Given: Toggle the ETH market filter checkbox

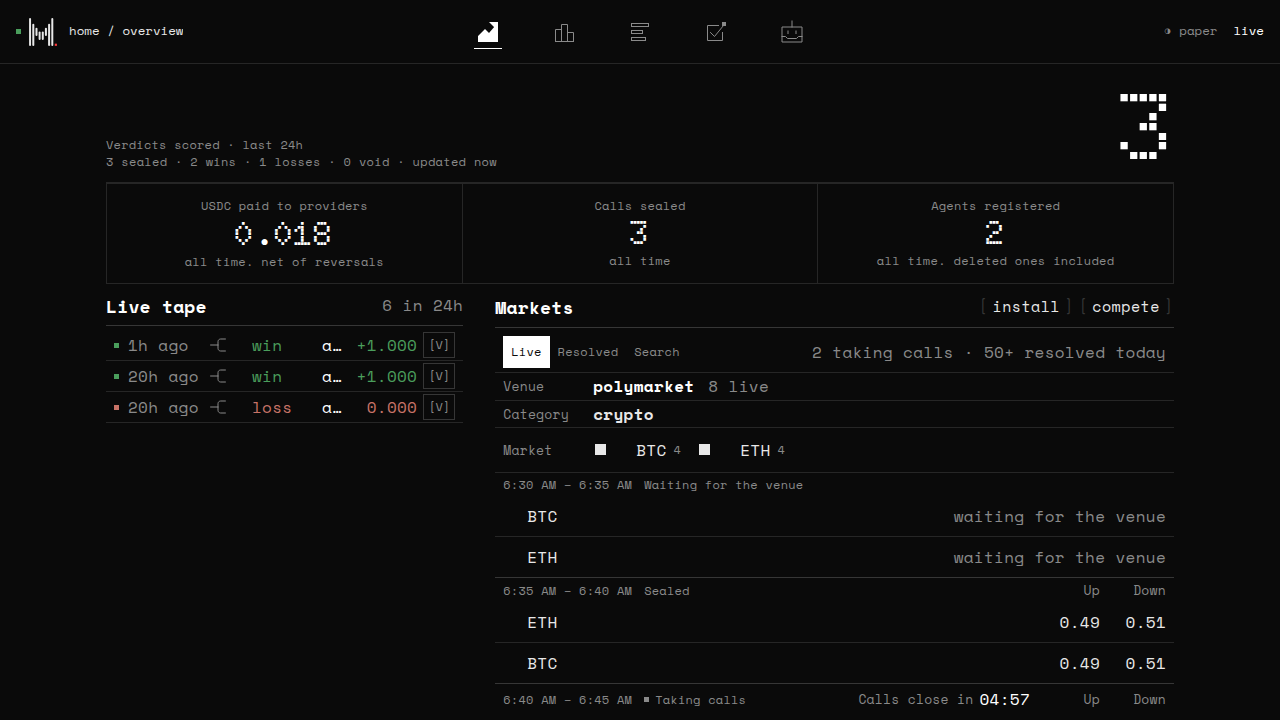Looking at the screenshot, I should click(704, 450).
